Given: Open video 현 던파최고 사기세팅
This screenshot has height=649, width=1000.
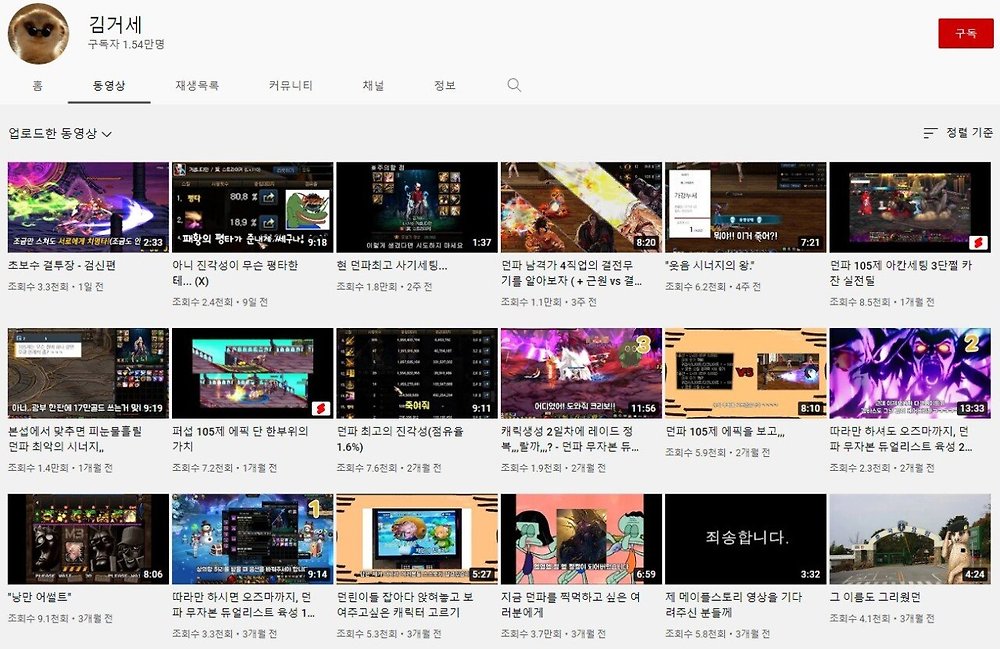Looking at the screenshot, I should coord(392,265).
